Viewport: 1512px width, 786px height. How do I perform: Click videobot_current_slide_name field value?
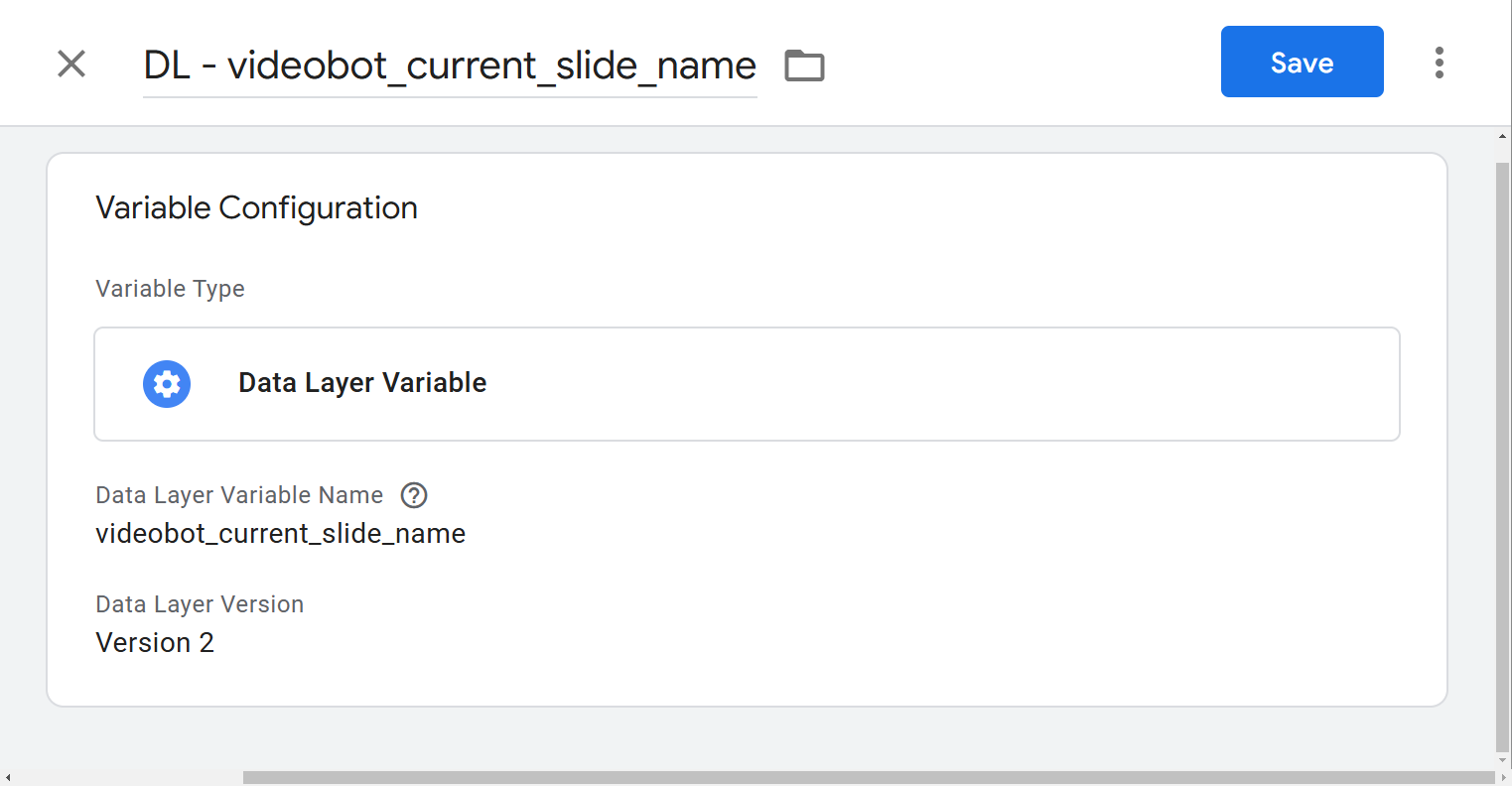tap(280, 533)
